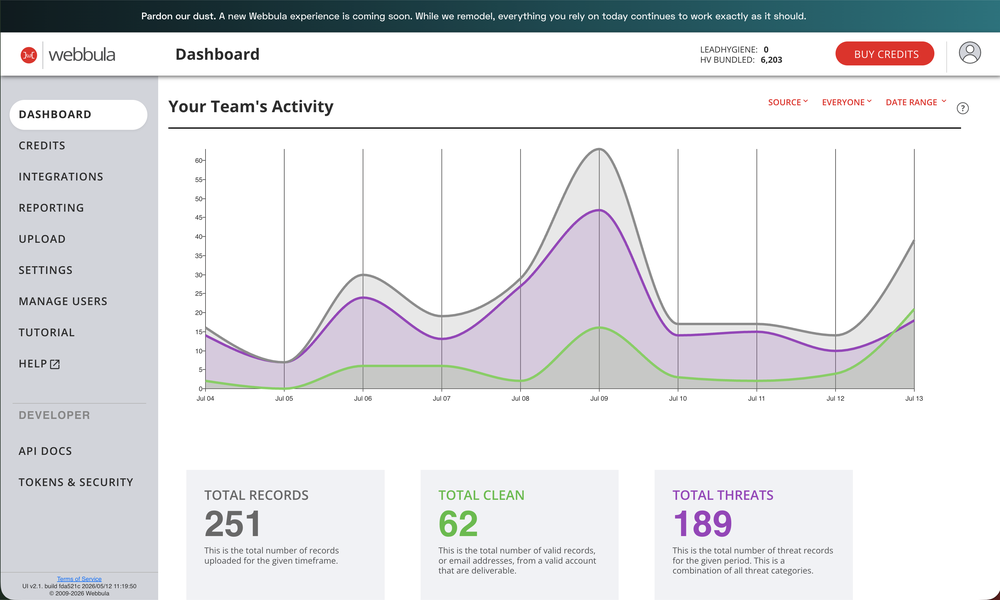Open the Terms of Service link
The image size is (1000, 600).
tap(79, 579)
